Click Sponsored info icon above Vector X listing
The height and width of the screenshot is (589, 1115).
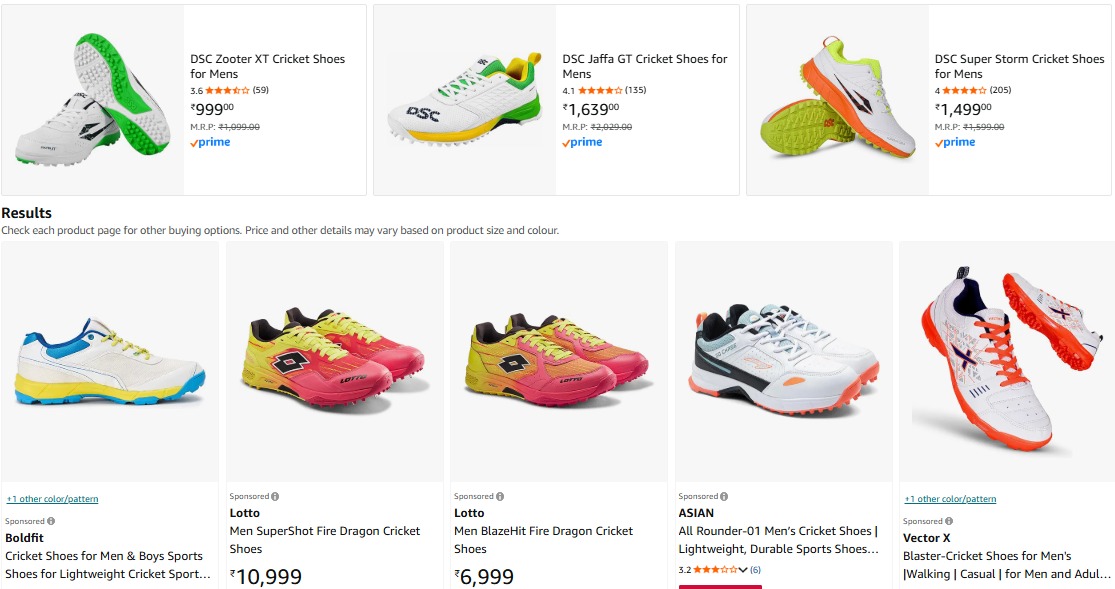949,521
